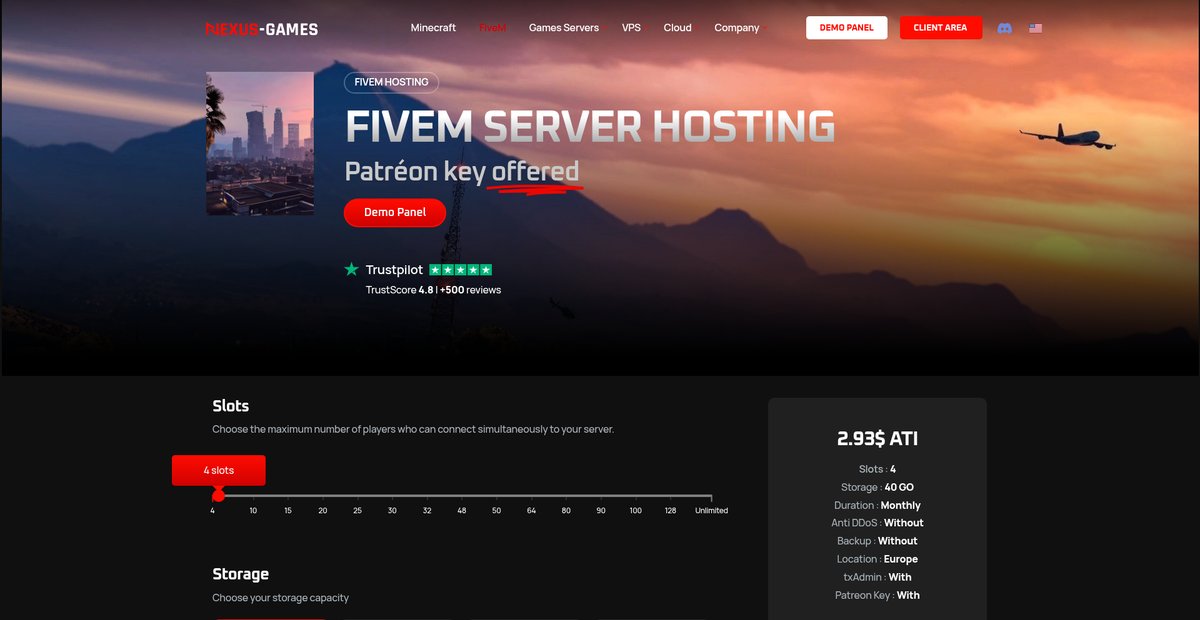
Task: Open the Cloud menu item
Action: [677, 28]
